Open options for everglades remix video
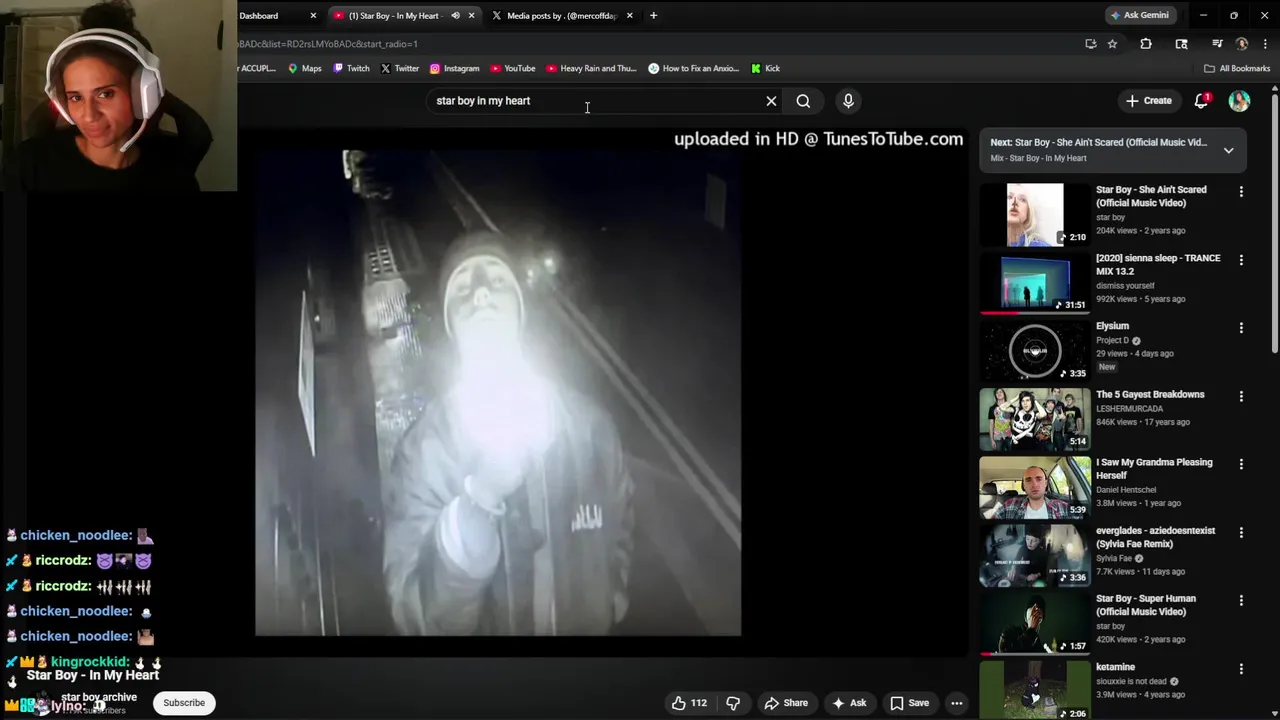The width and height of the screenshot is (1280, 720). click(x=1241, y=532)
